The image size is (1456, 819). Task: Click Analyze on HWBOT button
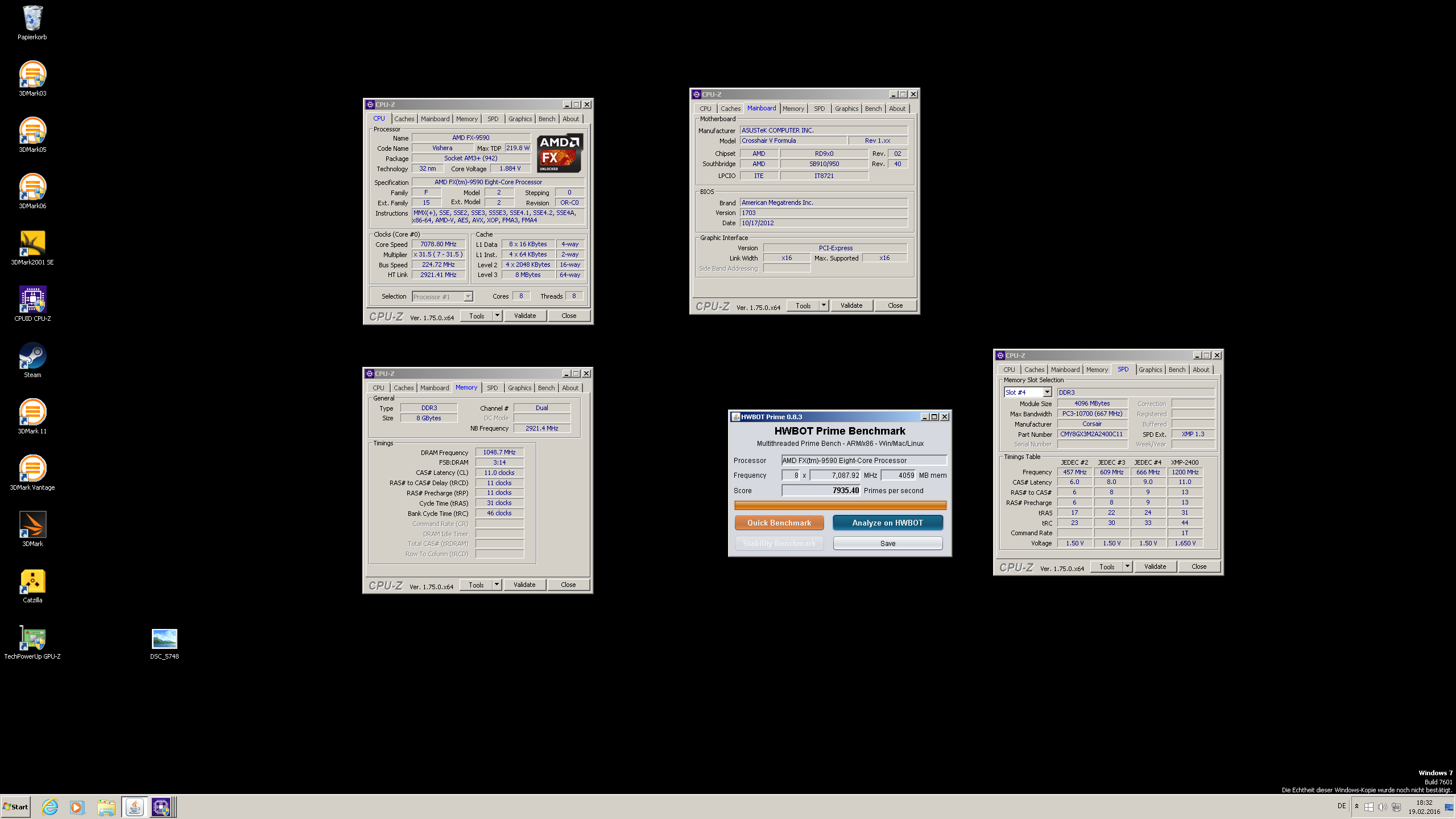tap(888, 523)
